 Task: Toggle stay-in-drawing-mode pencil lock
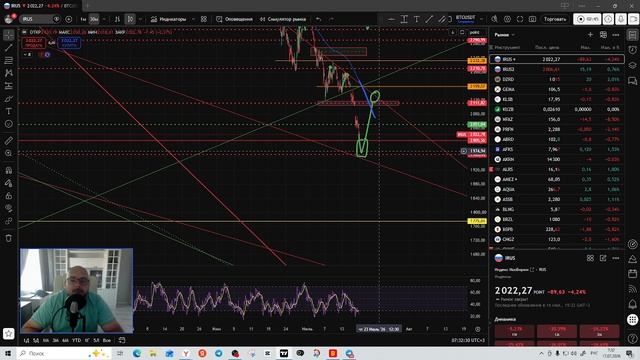[9, 183]
